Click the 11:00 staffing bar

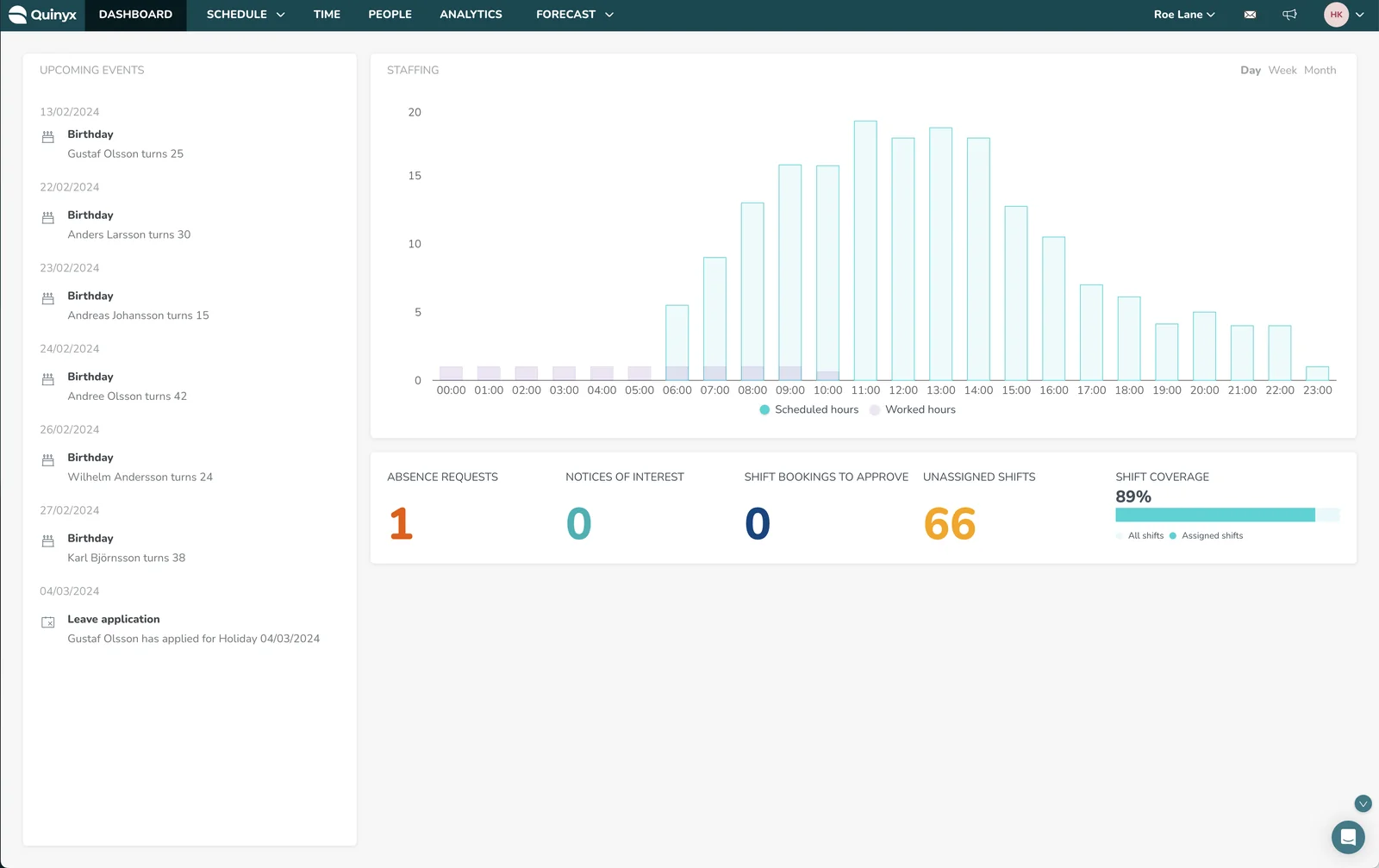pos(865,251)
